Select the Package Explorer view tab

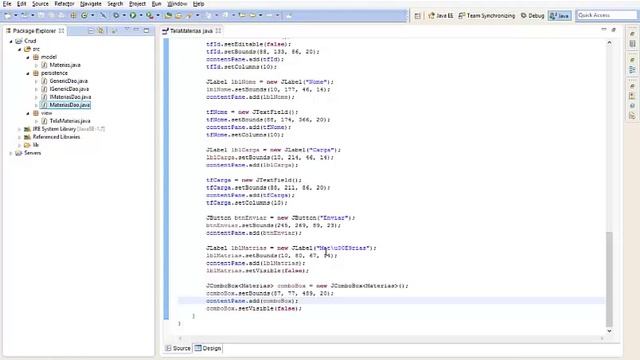(x=35, y=31)
